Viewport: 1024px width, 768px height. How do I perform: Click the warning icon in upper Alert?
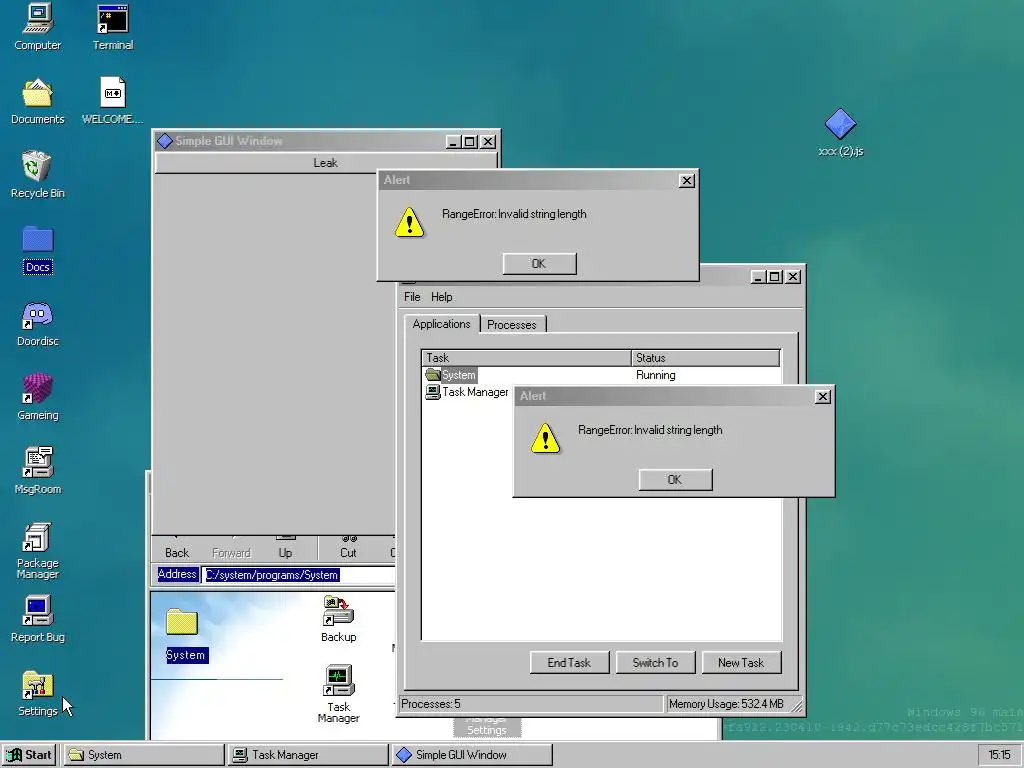coord(409,222)
